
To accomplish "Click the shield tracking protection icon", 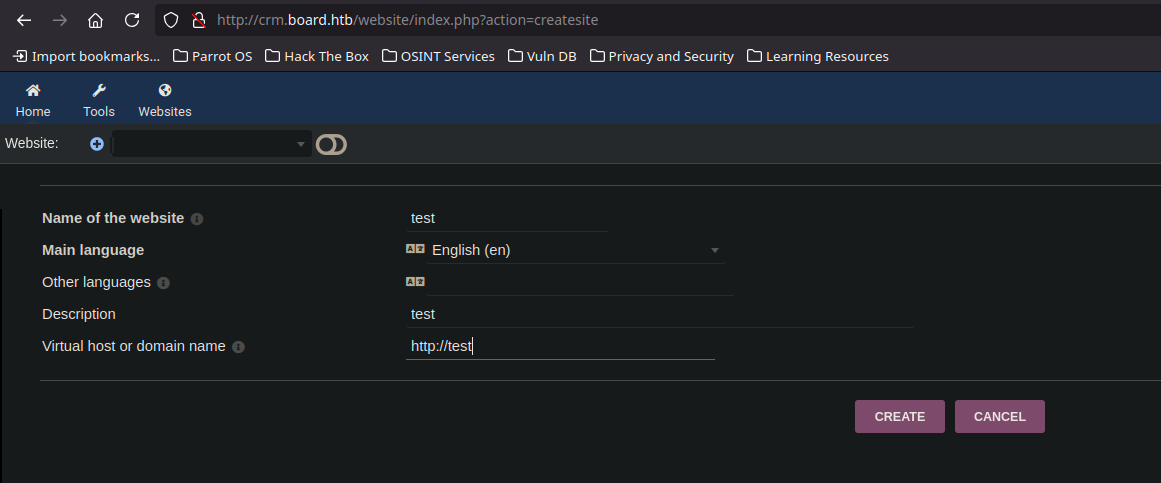I will [171, 20].
